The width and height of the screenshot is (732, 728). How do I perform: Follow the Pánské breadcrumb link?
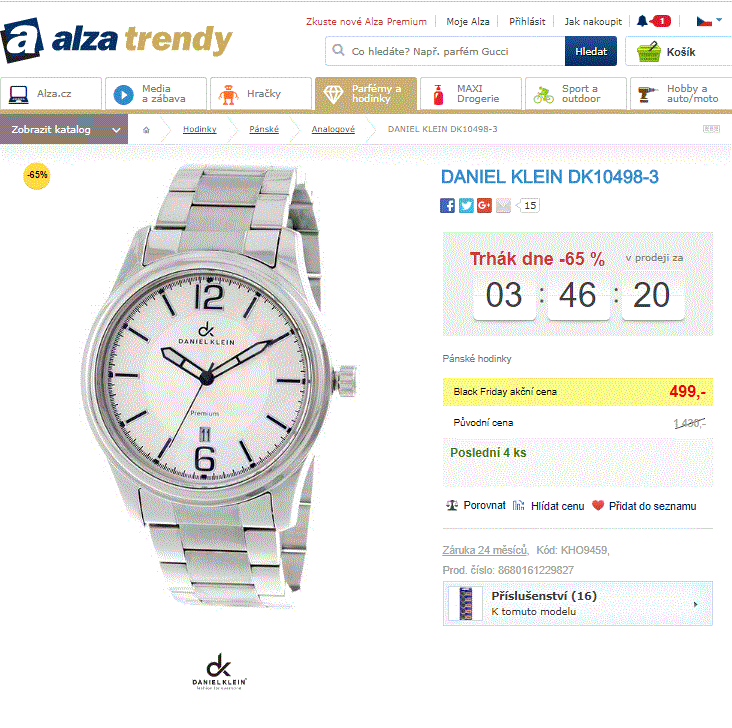coord(264,129)
